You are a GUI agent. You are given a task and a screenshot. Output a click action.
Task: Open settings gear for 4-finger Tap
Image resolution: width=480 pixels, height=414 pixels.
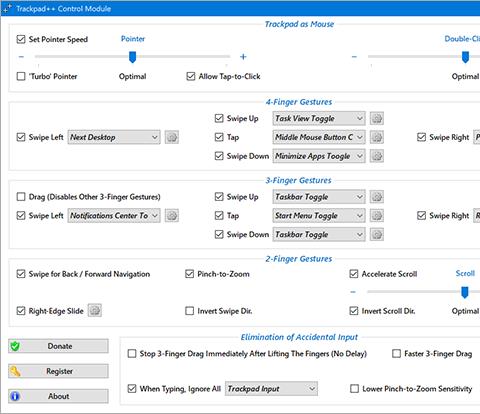[x=377, y=137]
